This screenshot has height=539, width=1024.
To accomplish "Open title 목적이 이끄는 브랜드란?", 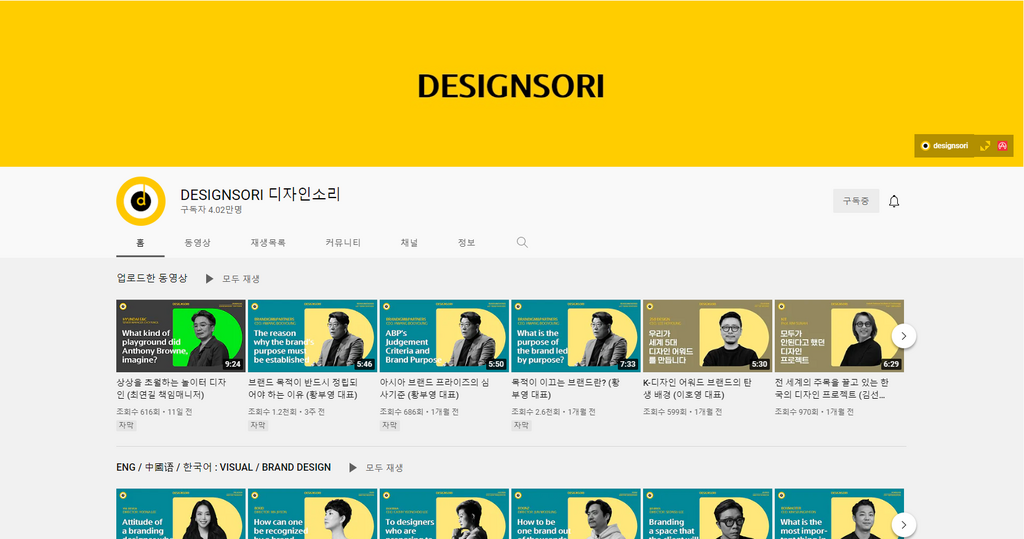I will tap(566, 389).
